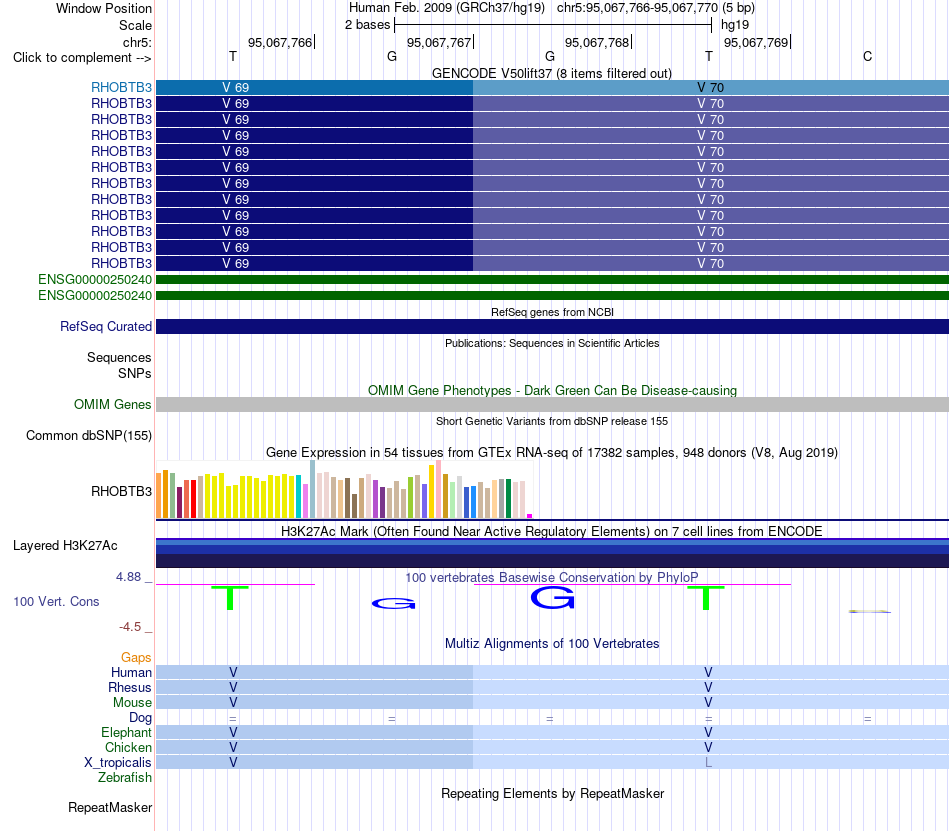Click the -4.5 lower axis value
This screenshot has height=831, width=950.
[130, 626]
